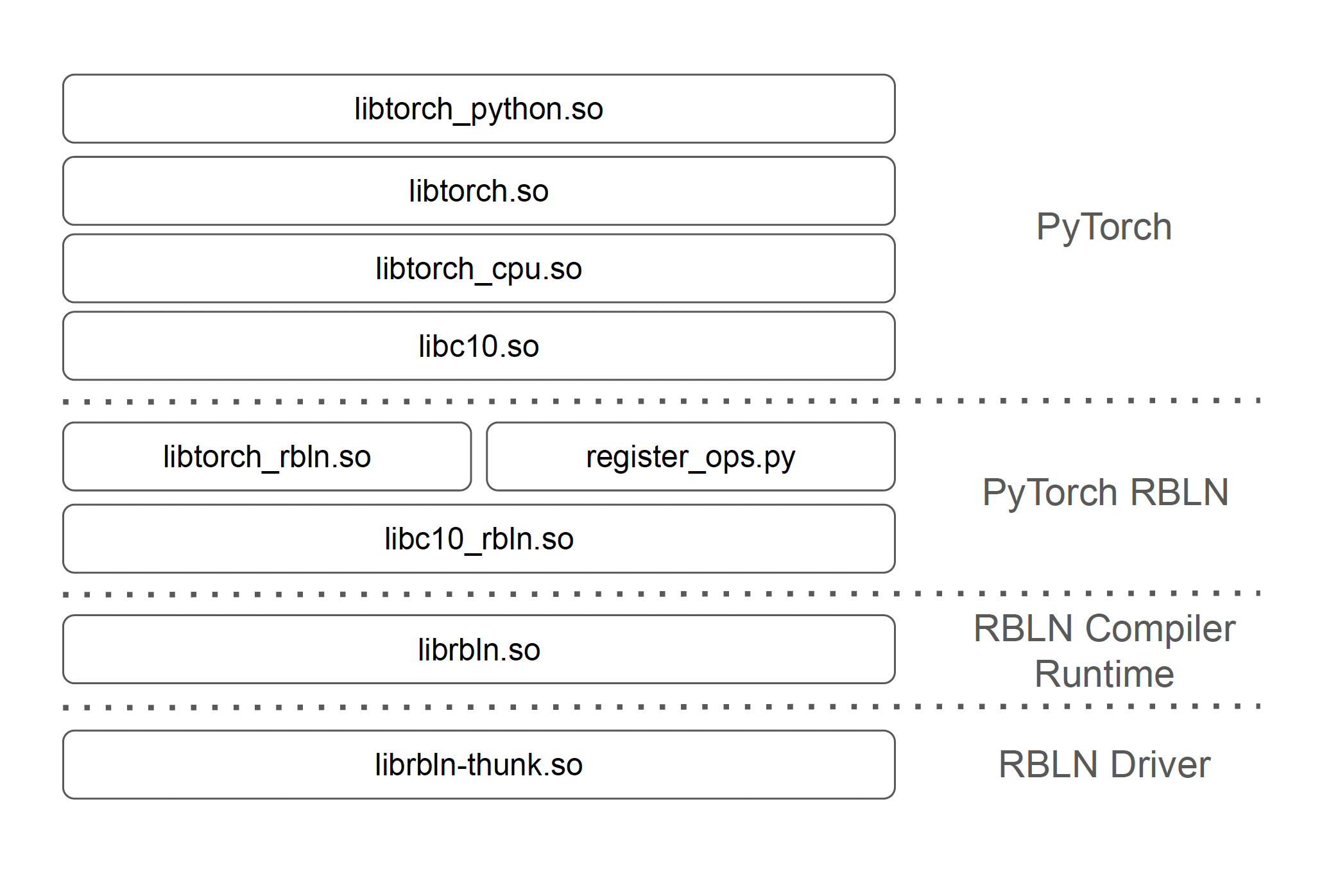This screenshot has width=1331, height=896.
Task: Click the word Runtime in the label
Action: pos(1104,674)
